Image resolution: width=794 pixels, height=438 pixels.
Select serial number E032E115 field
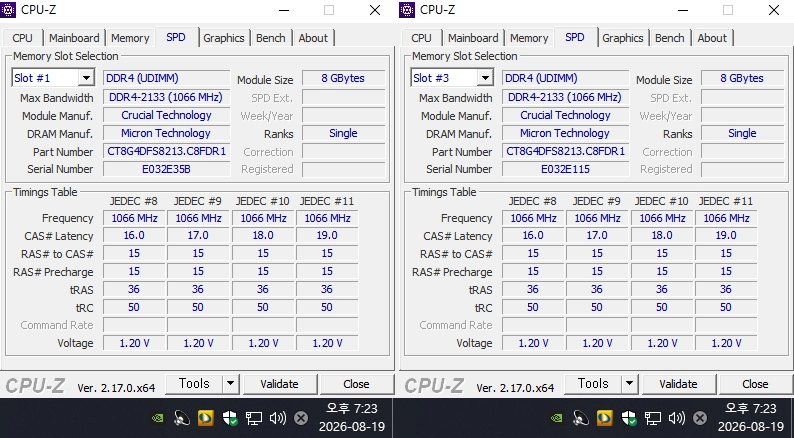point(566,169)
